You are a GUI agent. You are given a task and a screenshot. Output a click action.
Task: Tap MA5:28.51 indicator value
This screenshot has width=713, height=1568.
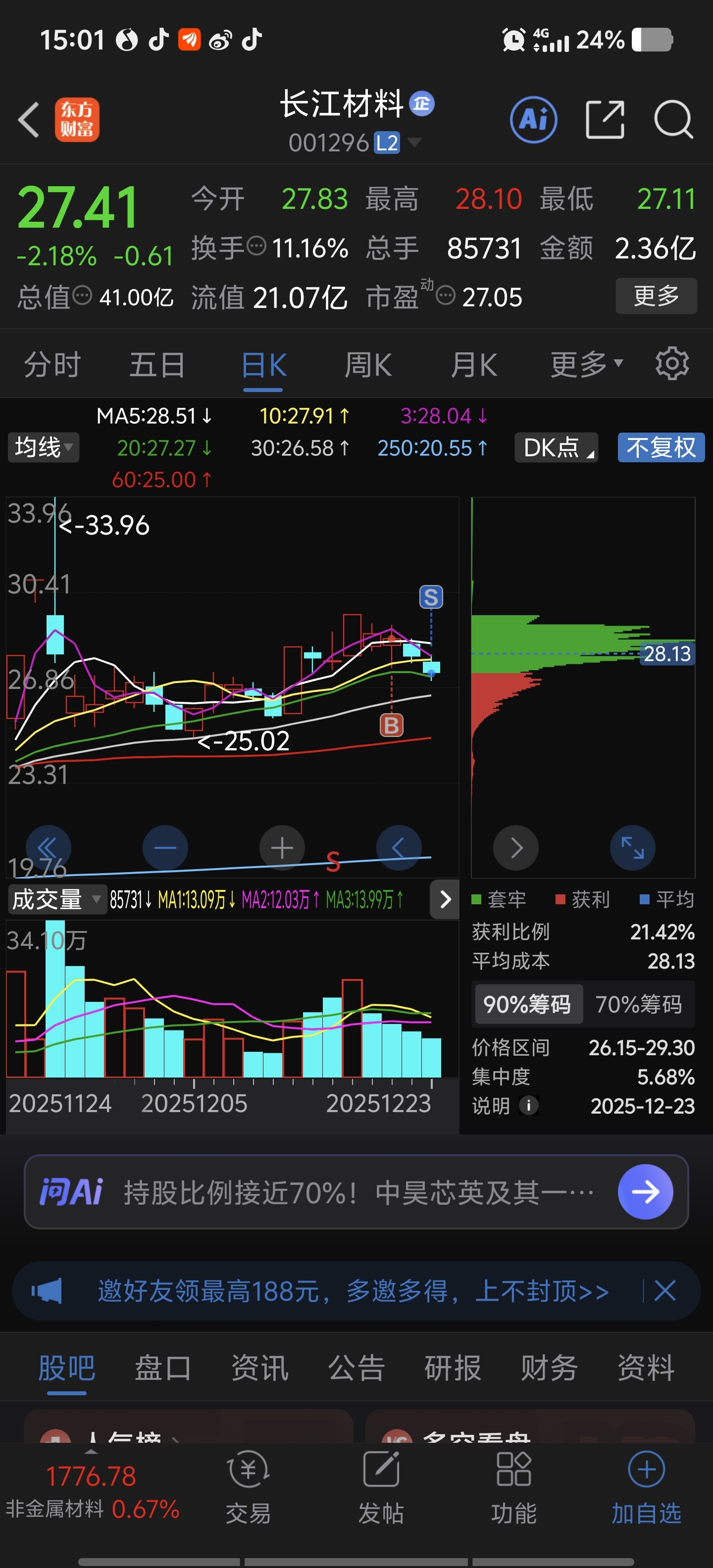click(154, 416)
